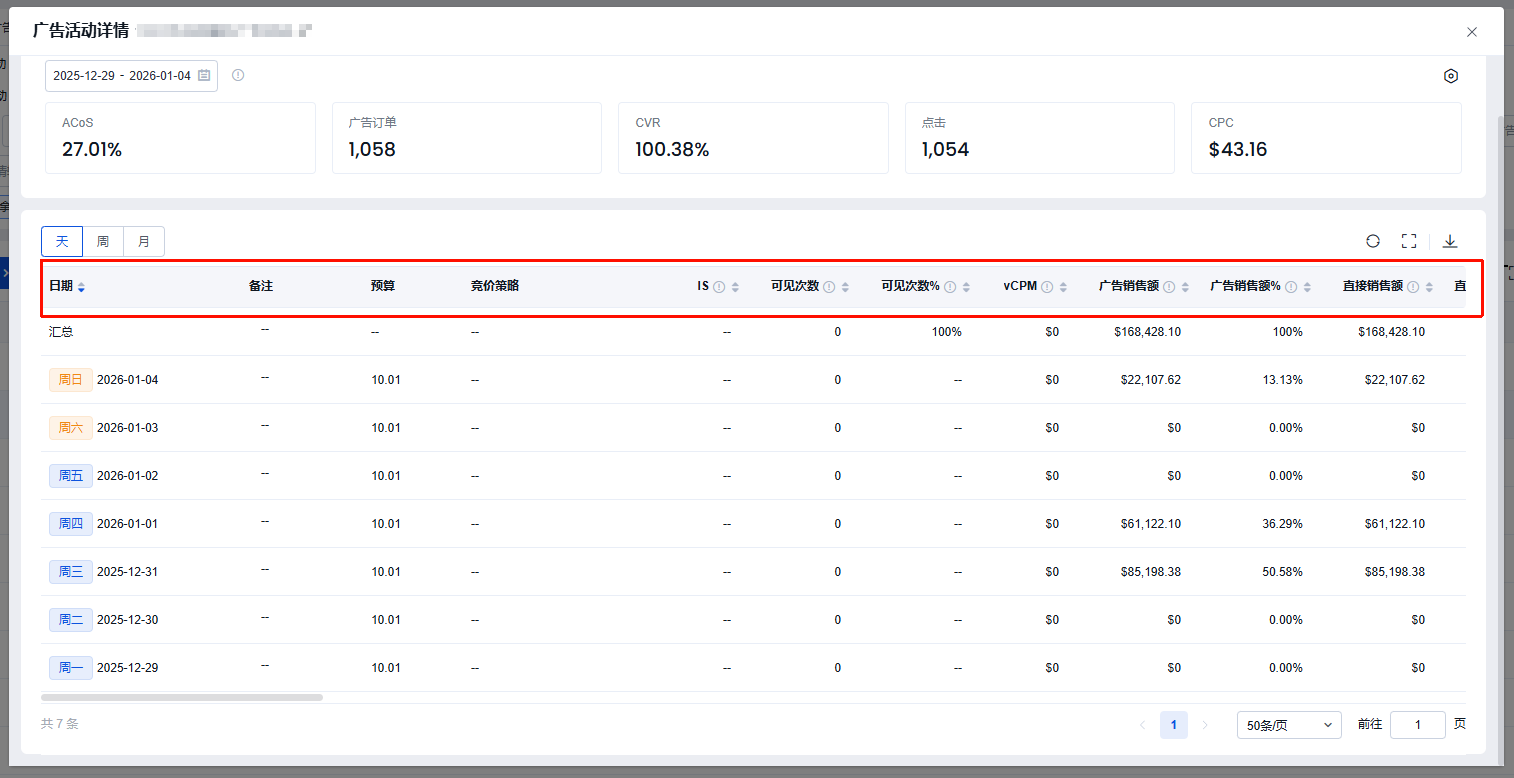
Task: Open the date range picker field
Action: coord(122,76)
